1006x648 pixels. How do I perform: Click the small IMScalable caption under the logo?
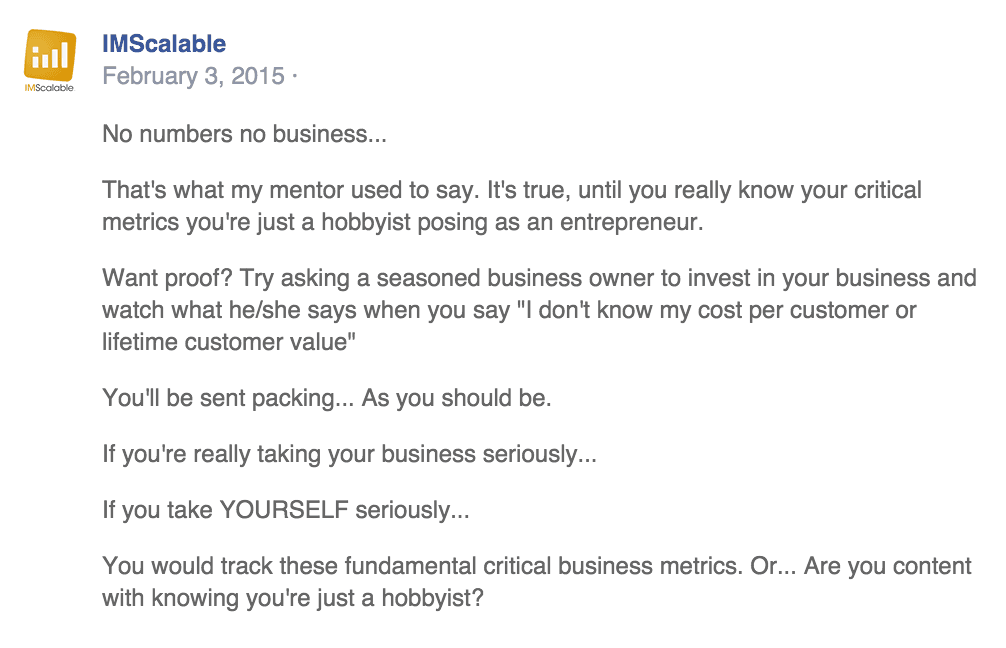50,88
